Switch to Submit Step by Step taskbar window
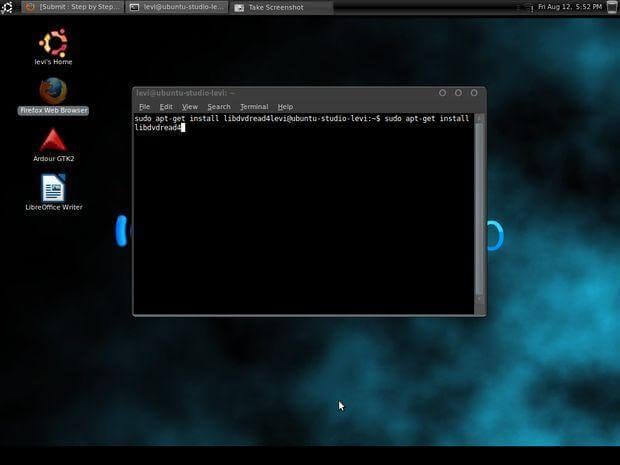The image size is (620, 465). point(72,7)
